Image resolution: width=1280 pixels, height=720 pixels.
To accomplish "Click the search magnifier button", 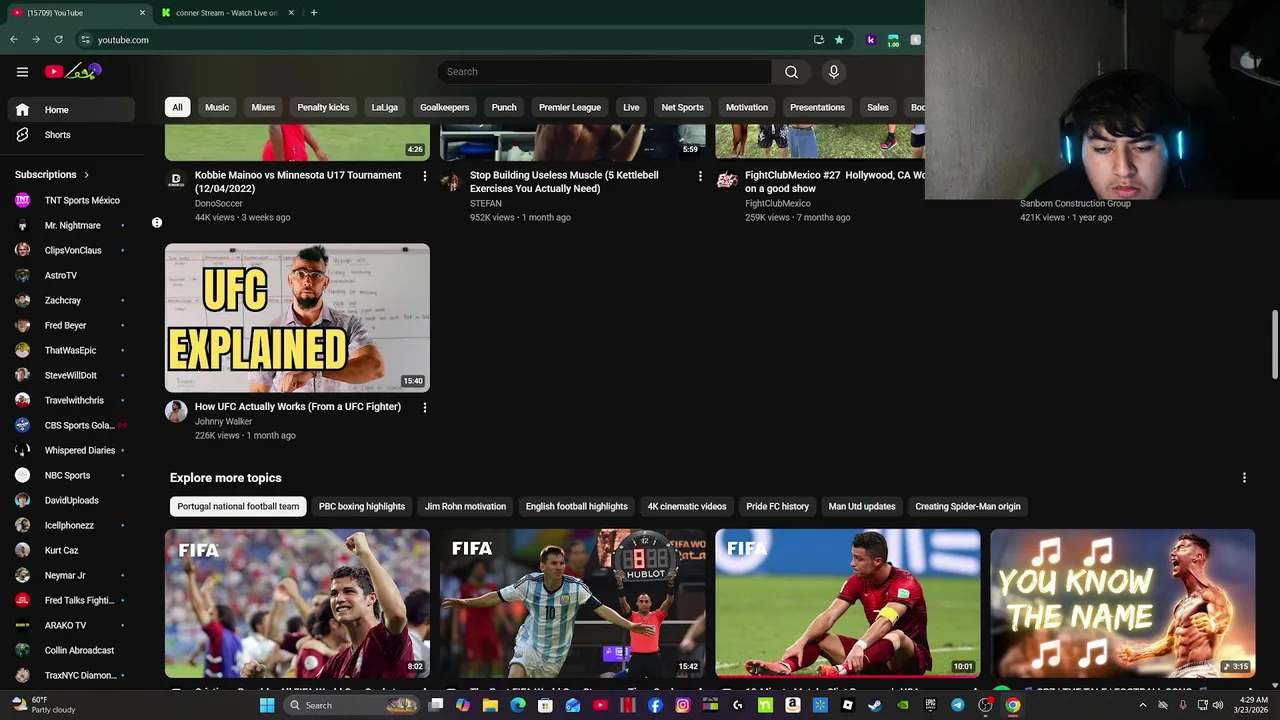I will point(791,72).
